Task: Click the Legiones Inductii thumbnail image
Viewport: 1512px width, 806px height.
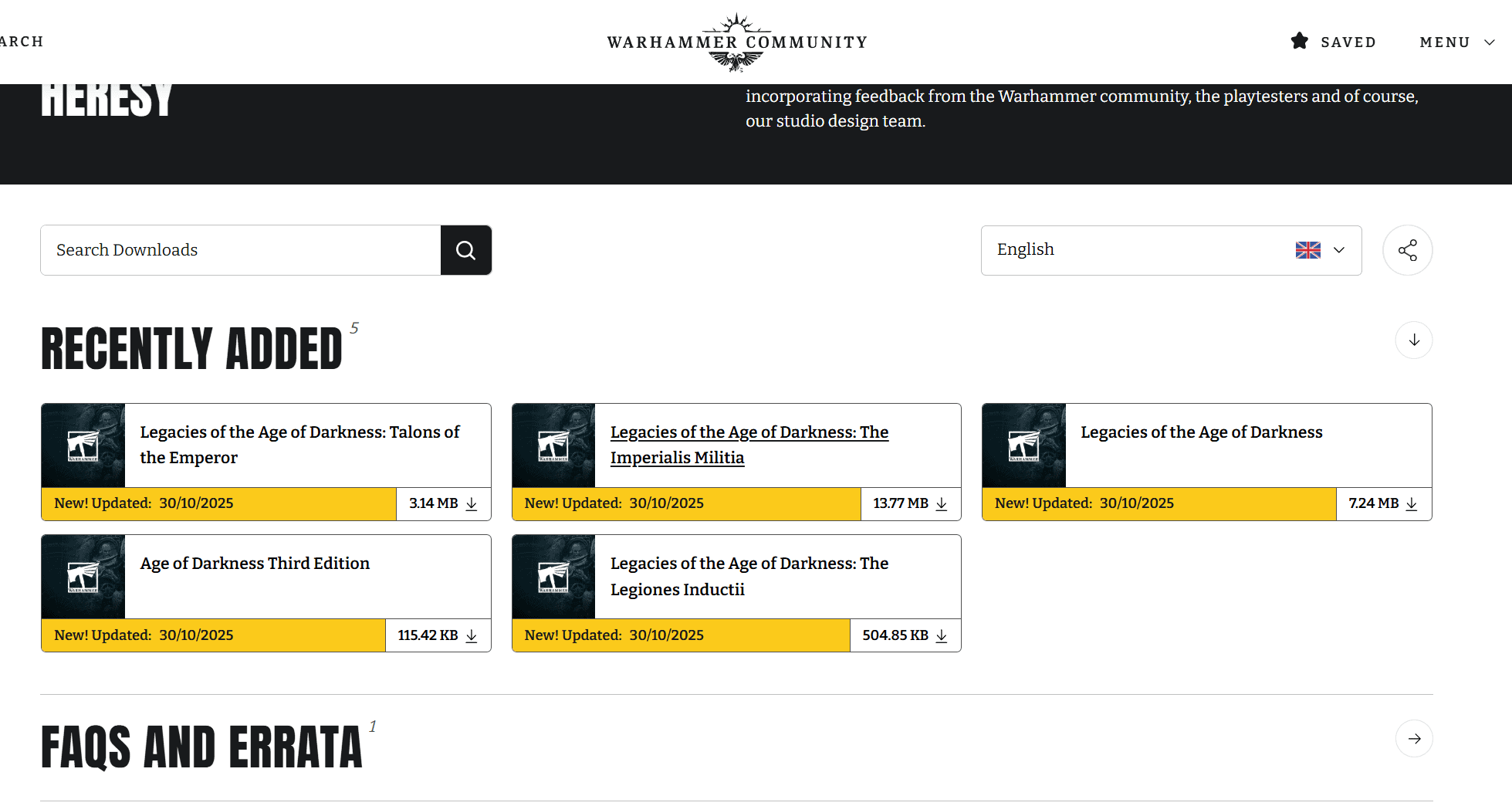Action: [x=553, y=577]
